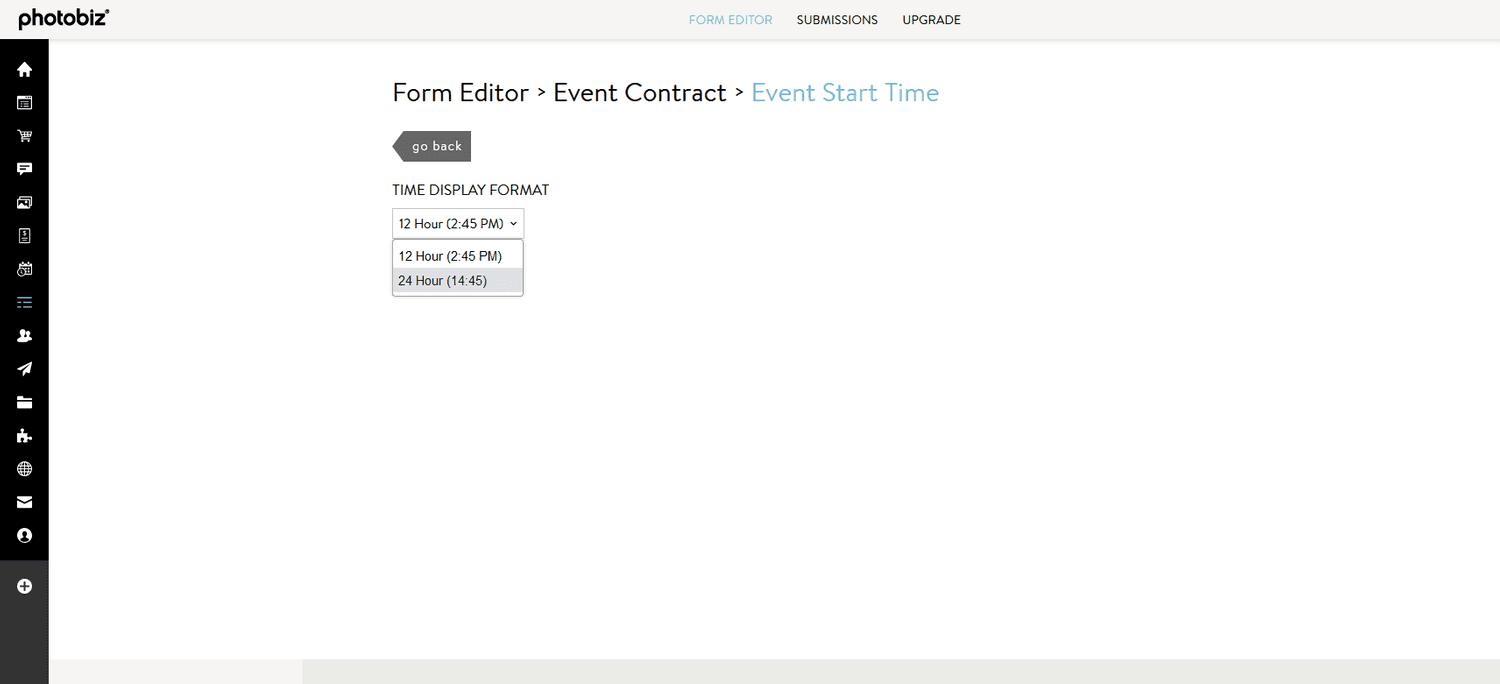Click the invoice billing icon
Viewport: 1500px width, 684px height.
24,235
